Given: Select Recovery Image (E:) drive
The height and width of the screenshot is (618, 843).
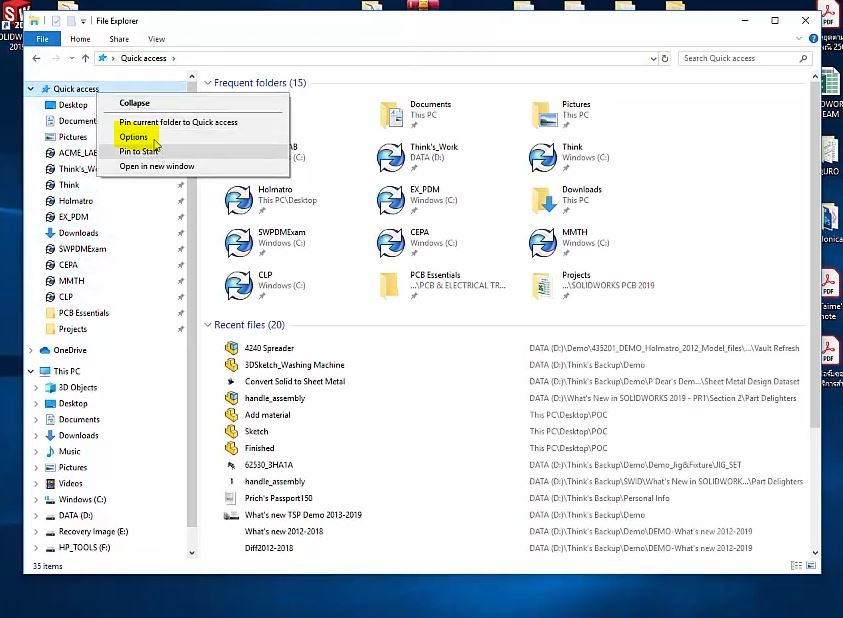Looking at the screenshot, I should (x=94, y=531).
